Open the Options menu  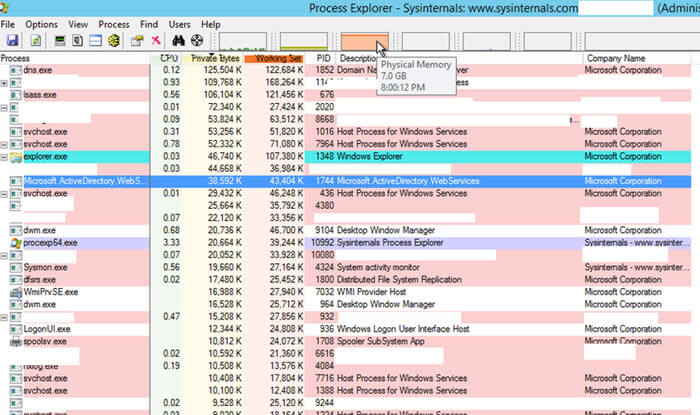point(41,25)
